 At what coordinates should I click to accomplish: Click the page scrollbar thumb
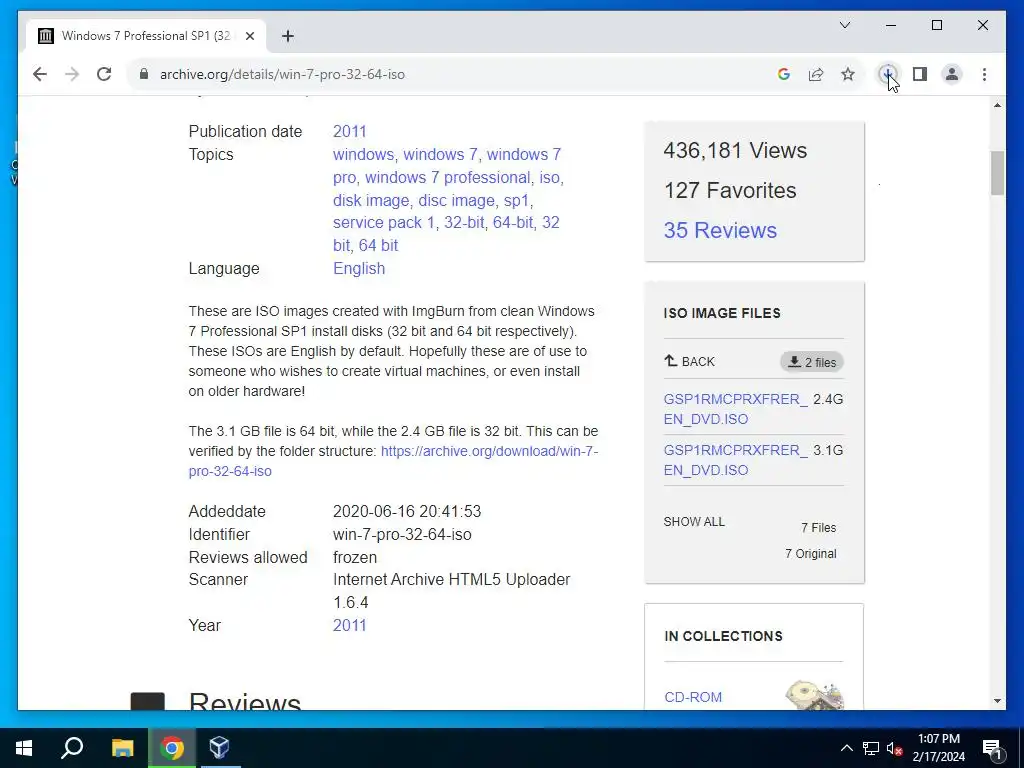click(x=997, y=173)
